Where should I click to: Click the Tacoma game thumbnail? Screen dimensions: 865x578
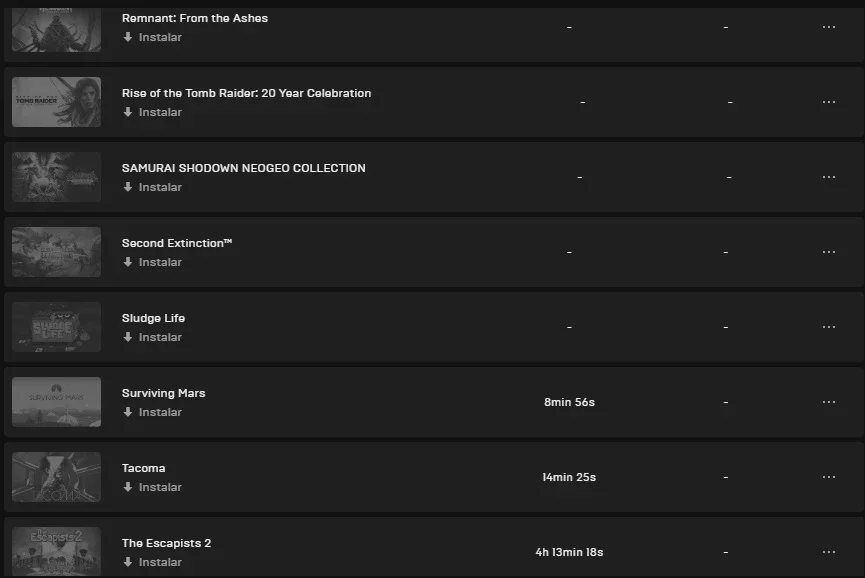[x=56, y=477]
